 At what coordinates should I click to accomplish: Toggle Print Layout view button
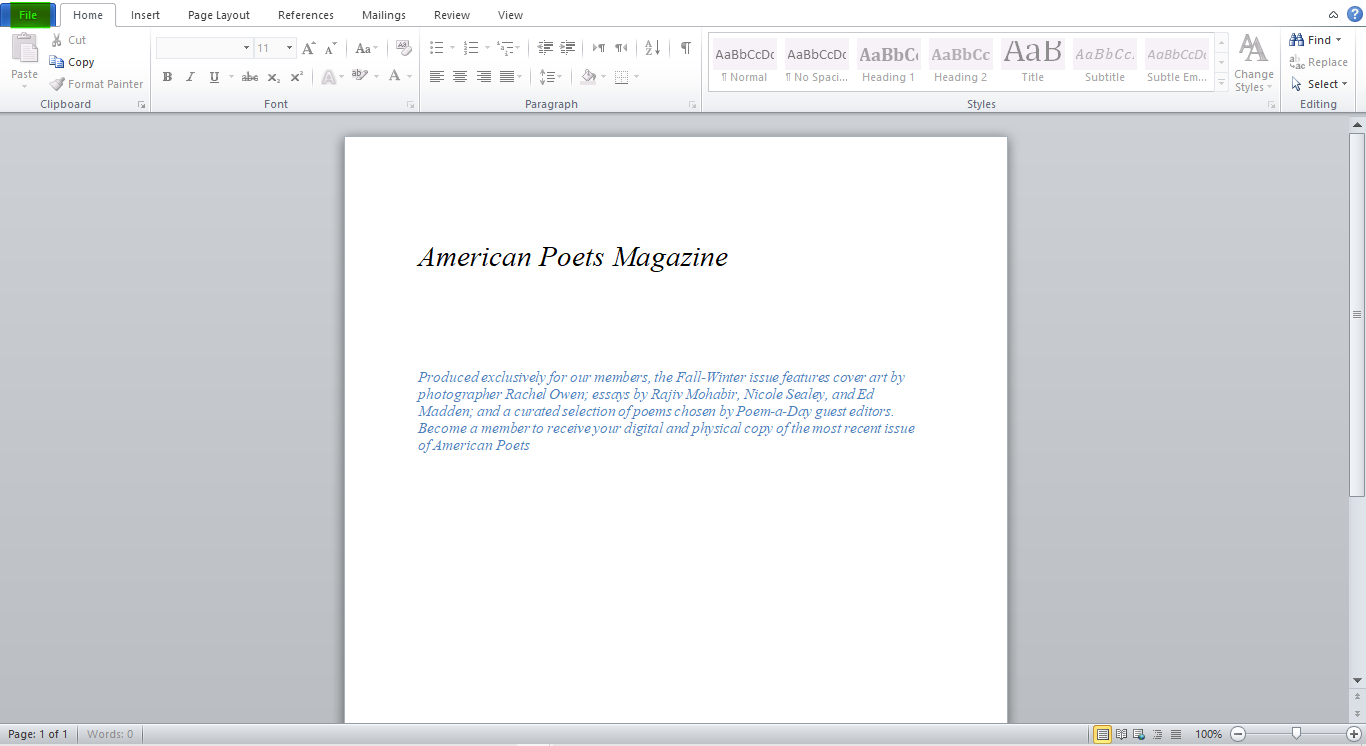click(x=1103, y=734)
